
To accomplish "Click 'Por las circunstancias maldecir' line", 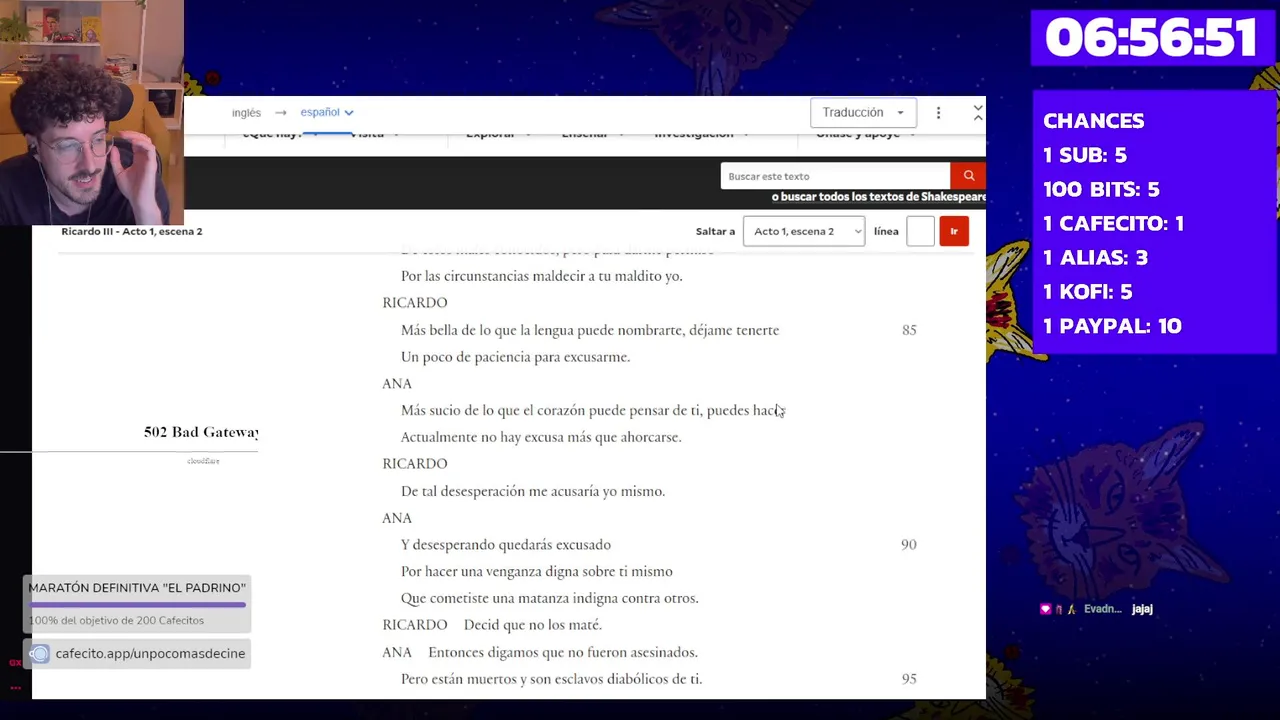I will click(542, 276).
